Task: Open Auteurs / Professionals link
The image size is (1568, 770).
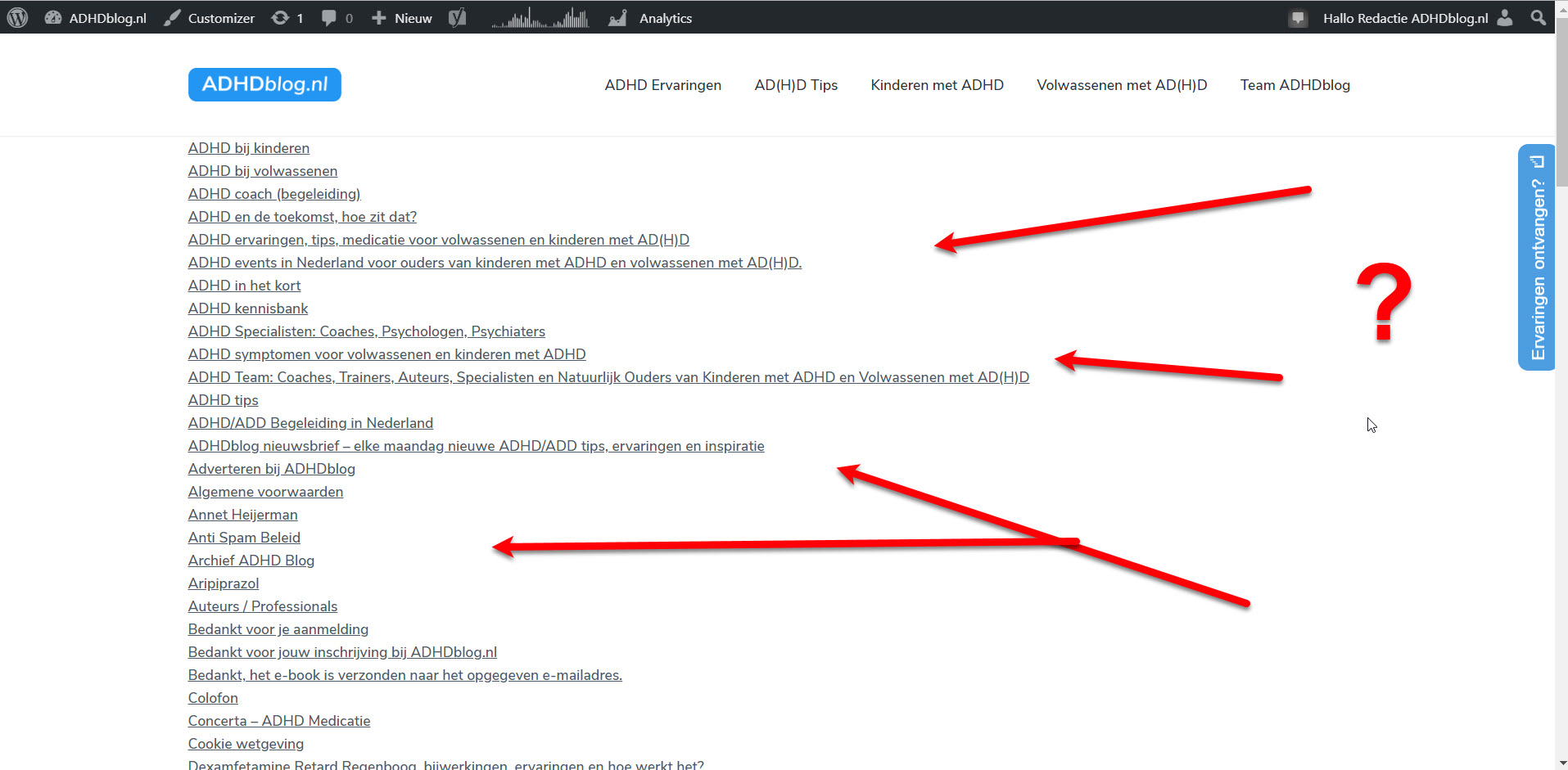Action: 263,606
